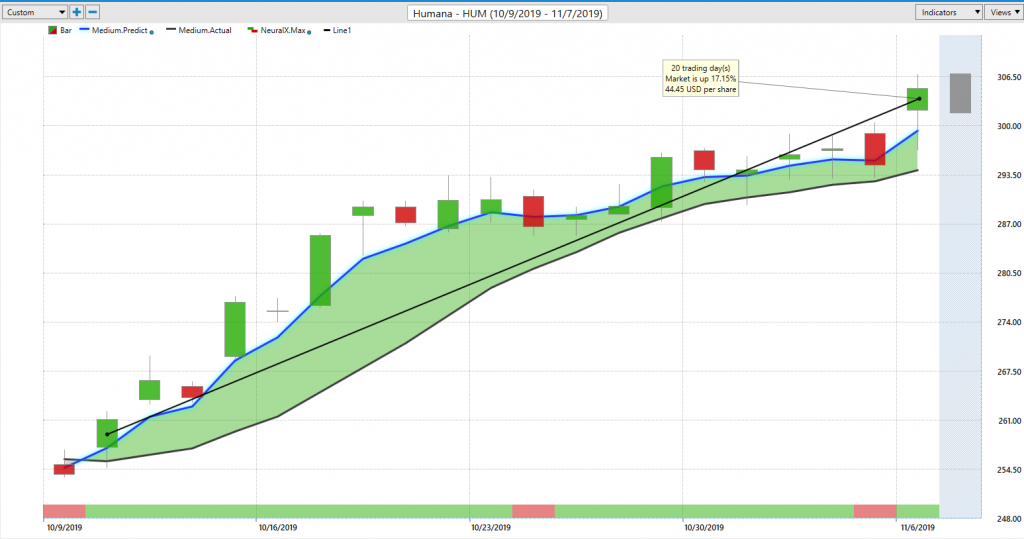Viewport: 1024px width, 539px height.
Task: Click the Bar legend candle icon
Action: (52, 30)
